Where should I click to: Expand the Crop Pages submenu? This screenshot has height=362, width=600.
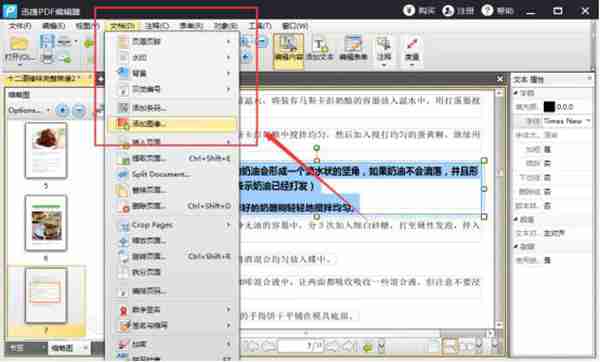tap(172, 225)
